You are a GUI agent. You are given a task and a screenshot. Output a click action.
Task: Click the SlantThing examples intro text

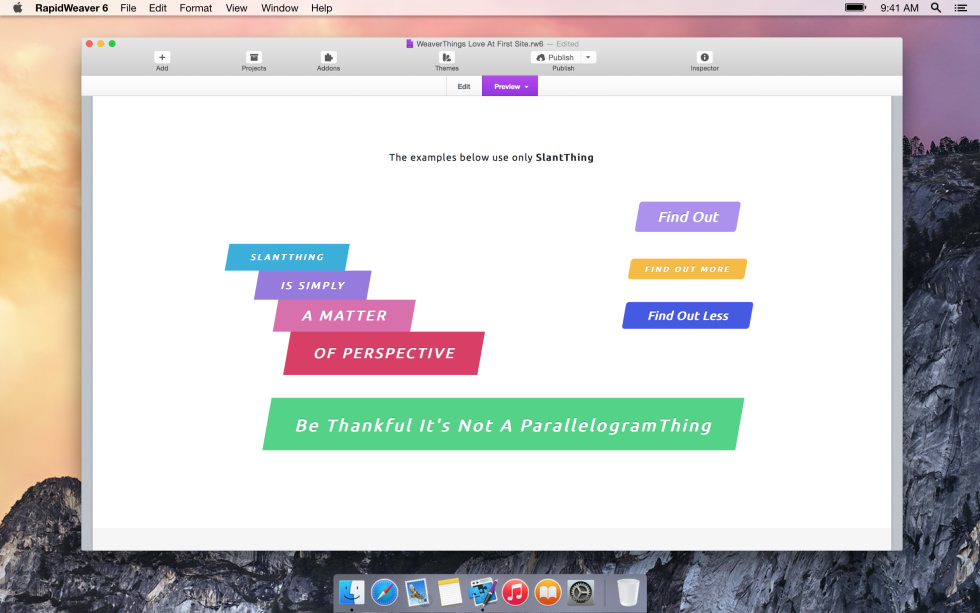click(491, 157)
